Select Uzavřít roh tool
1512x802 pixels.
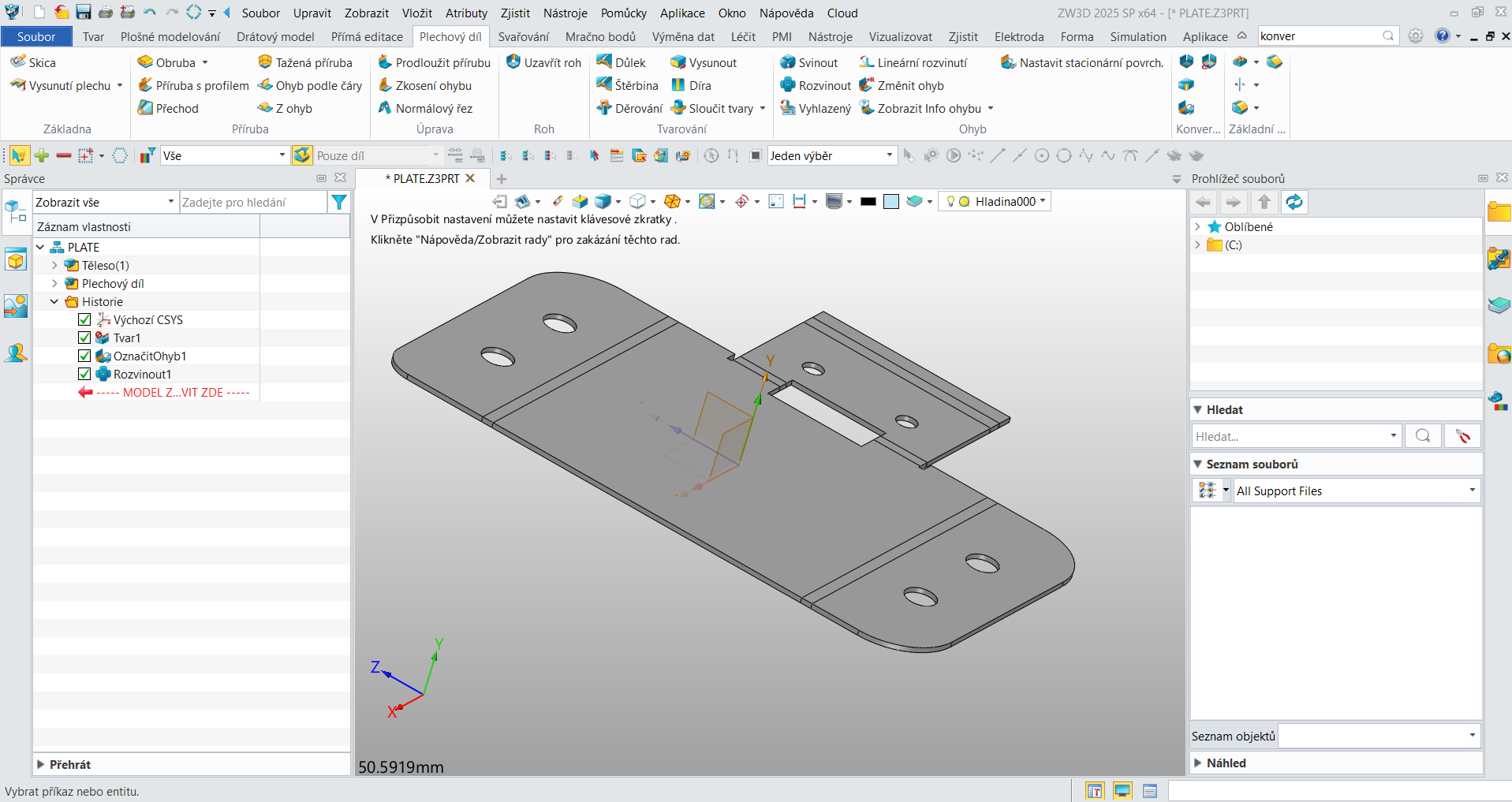(543, 62)
